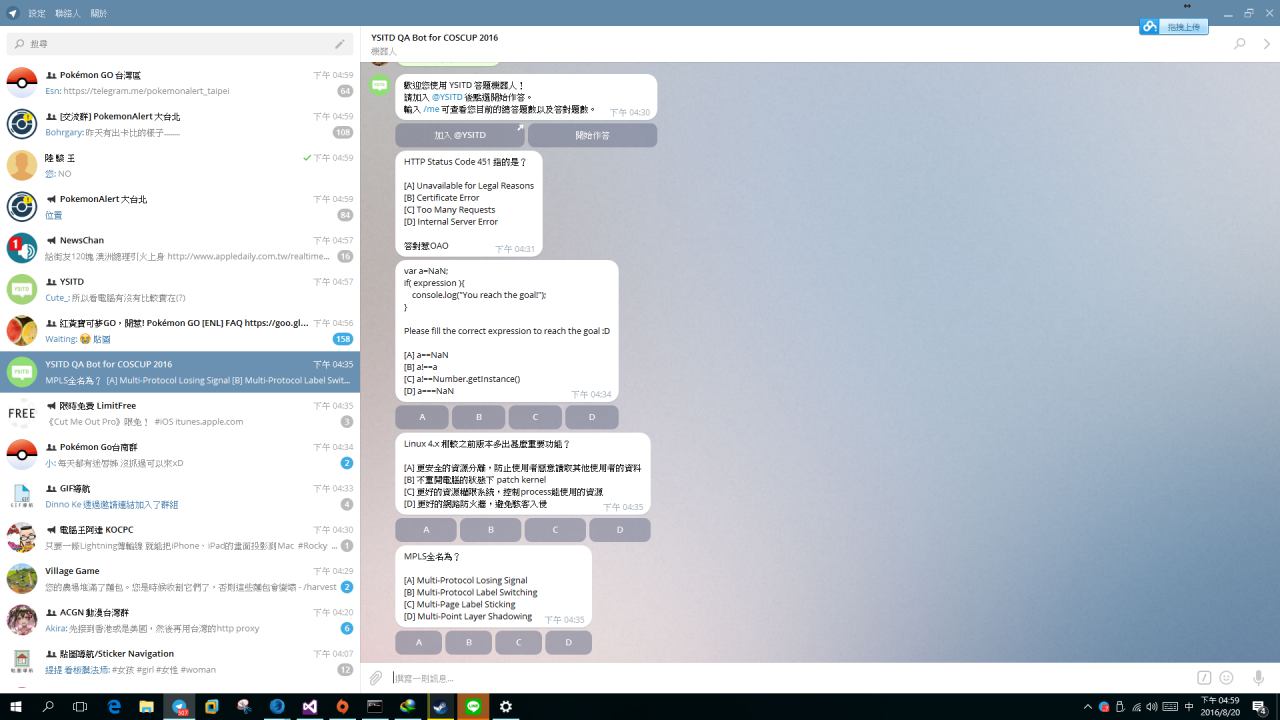Answer A for the NaN expression question

(422, 417)
